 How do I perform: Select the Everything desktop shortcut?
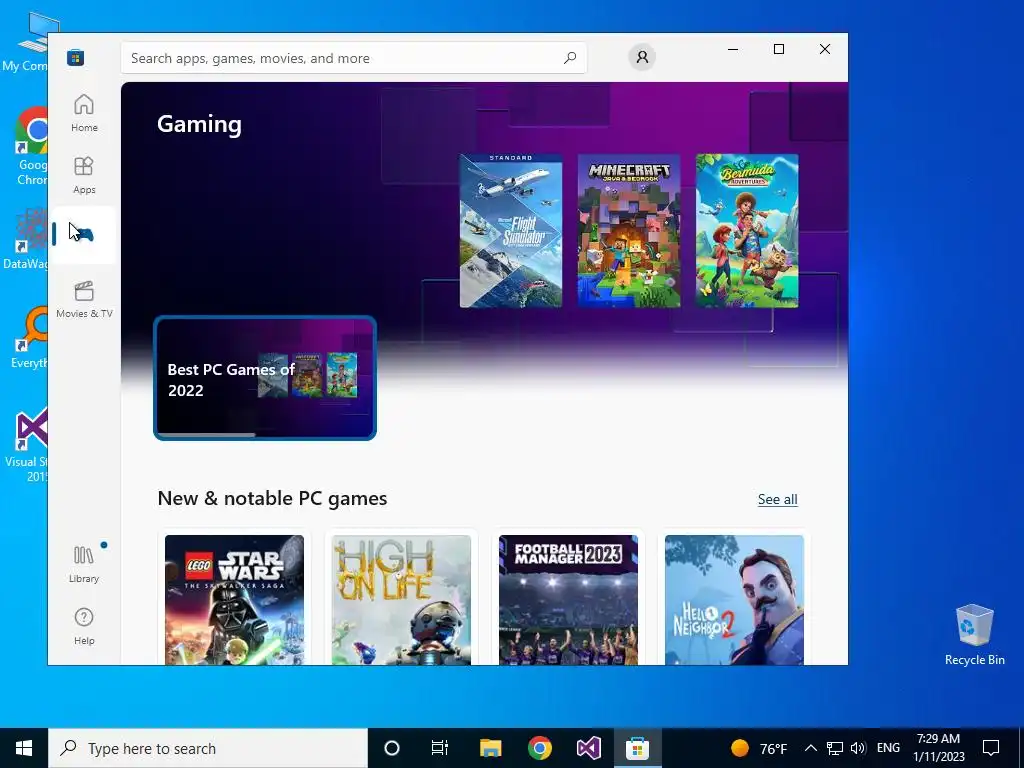pyautogui.click(x=29, y=337)
